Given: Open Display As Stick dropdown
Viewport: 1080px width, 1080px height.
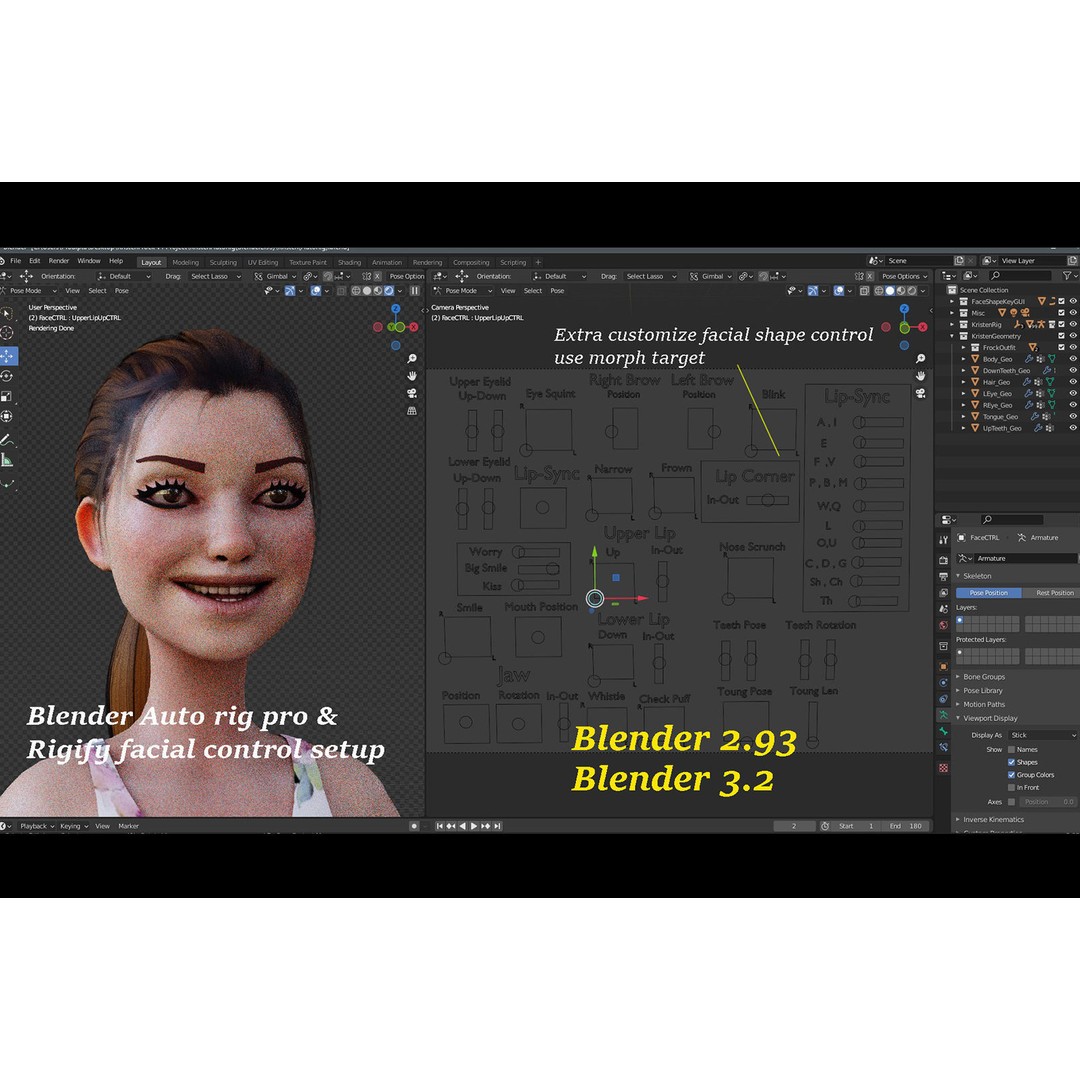Looking at the screenshot, I should coord(1042,735).
